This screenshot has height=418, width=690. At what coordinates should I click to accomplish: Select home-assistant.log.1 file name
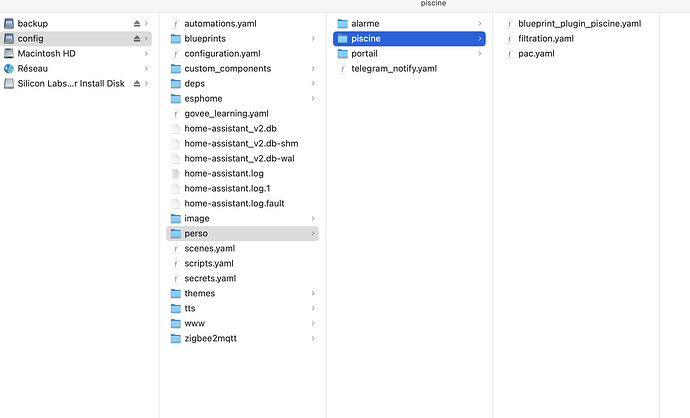click(227, 189)
